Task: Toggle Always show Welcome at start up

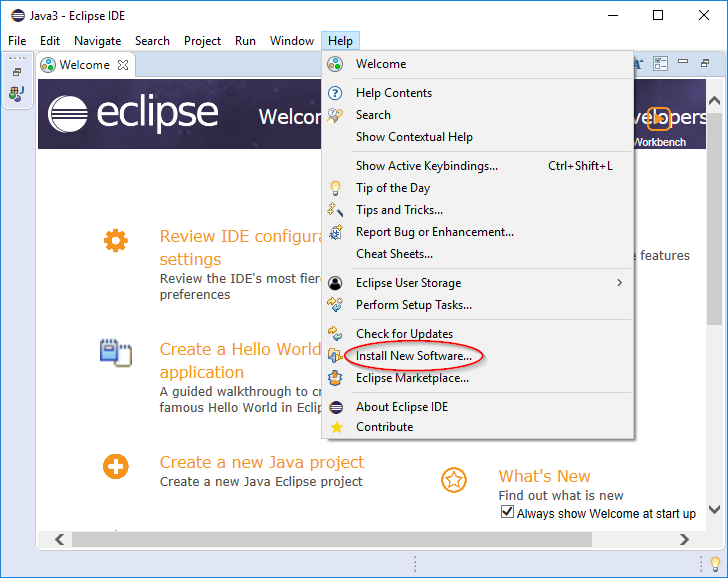Action: tap(507, 513)
